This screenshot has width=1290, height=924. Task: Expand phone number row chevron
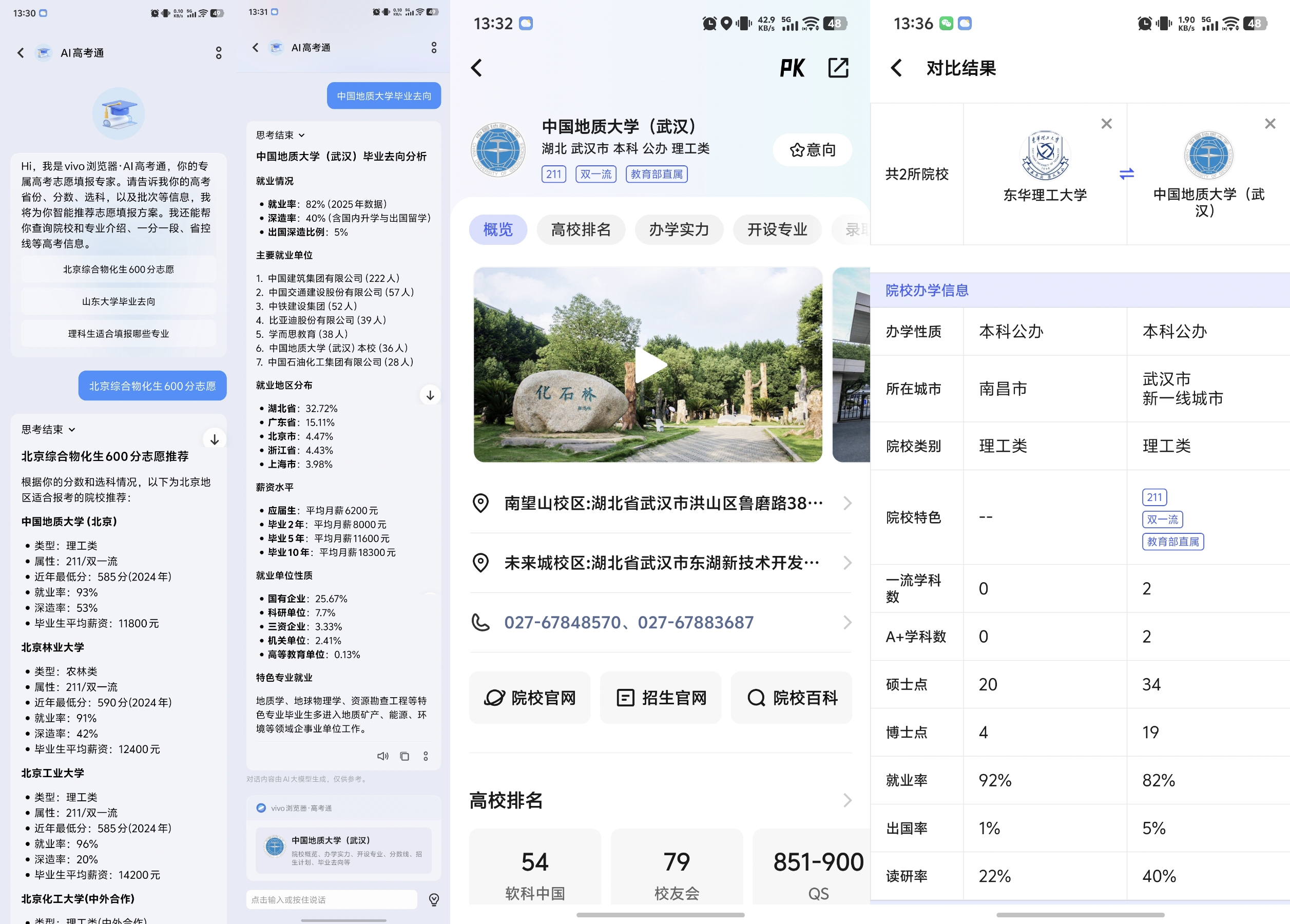(848, 622)
